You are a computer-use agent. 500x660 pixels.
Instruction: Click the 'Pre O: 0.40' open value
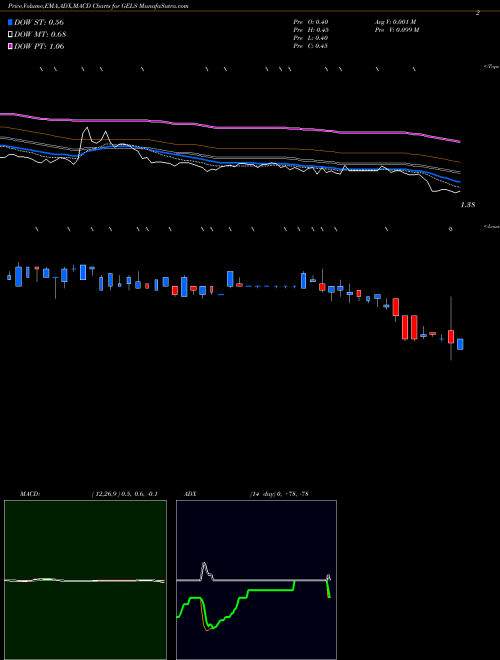pos(311,22)
